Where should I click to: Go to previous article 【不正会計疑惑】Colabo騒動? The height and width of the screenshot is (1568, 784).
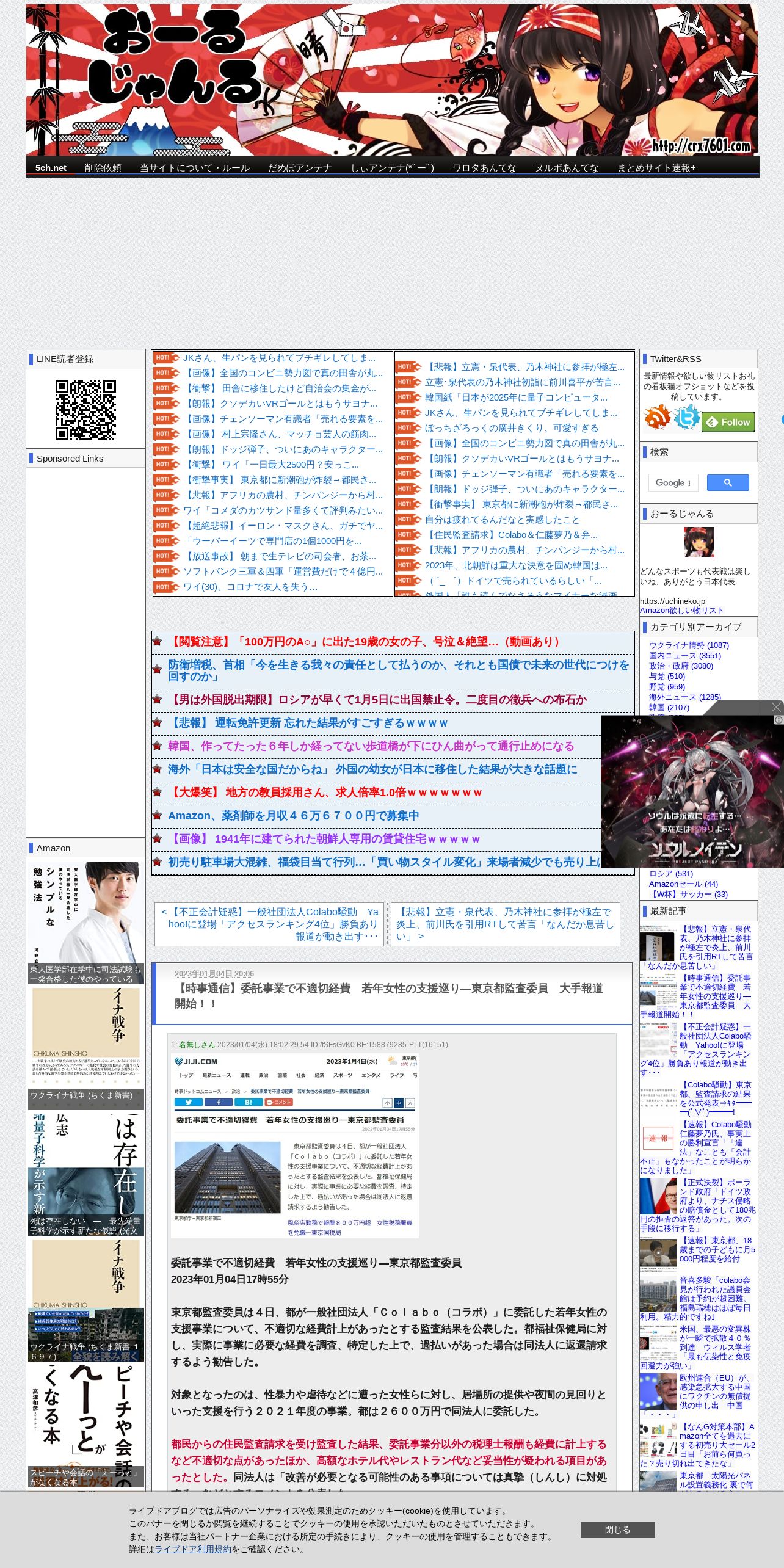pyautogui.click(x=269, y=924)
